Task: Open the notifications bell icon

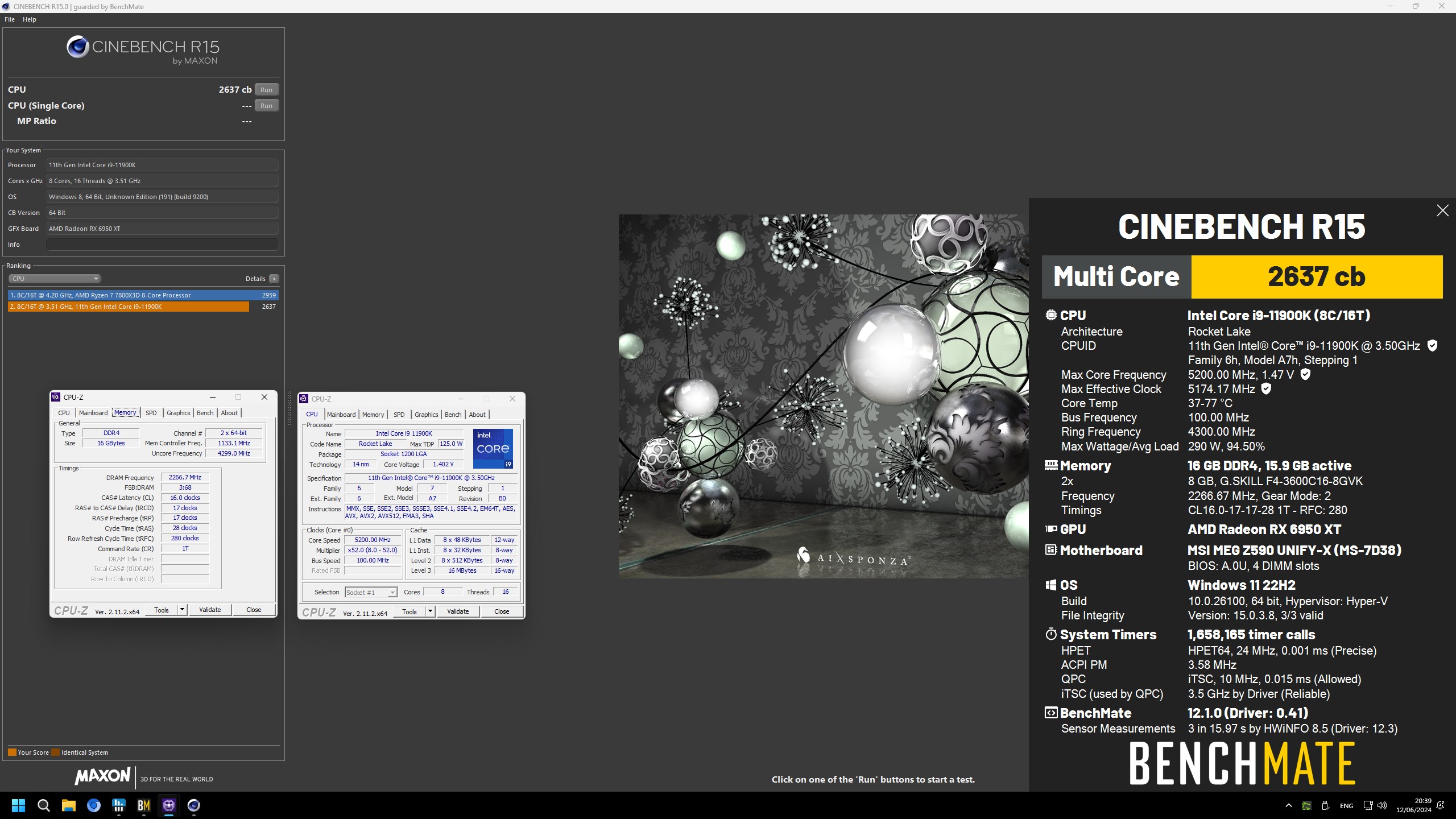Action: click(x=1441, y=805)
